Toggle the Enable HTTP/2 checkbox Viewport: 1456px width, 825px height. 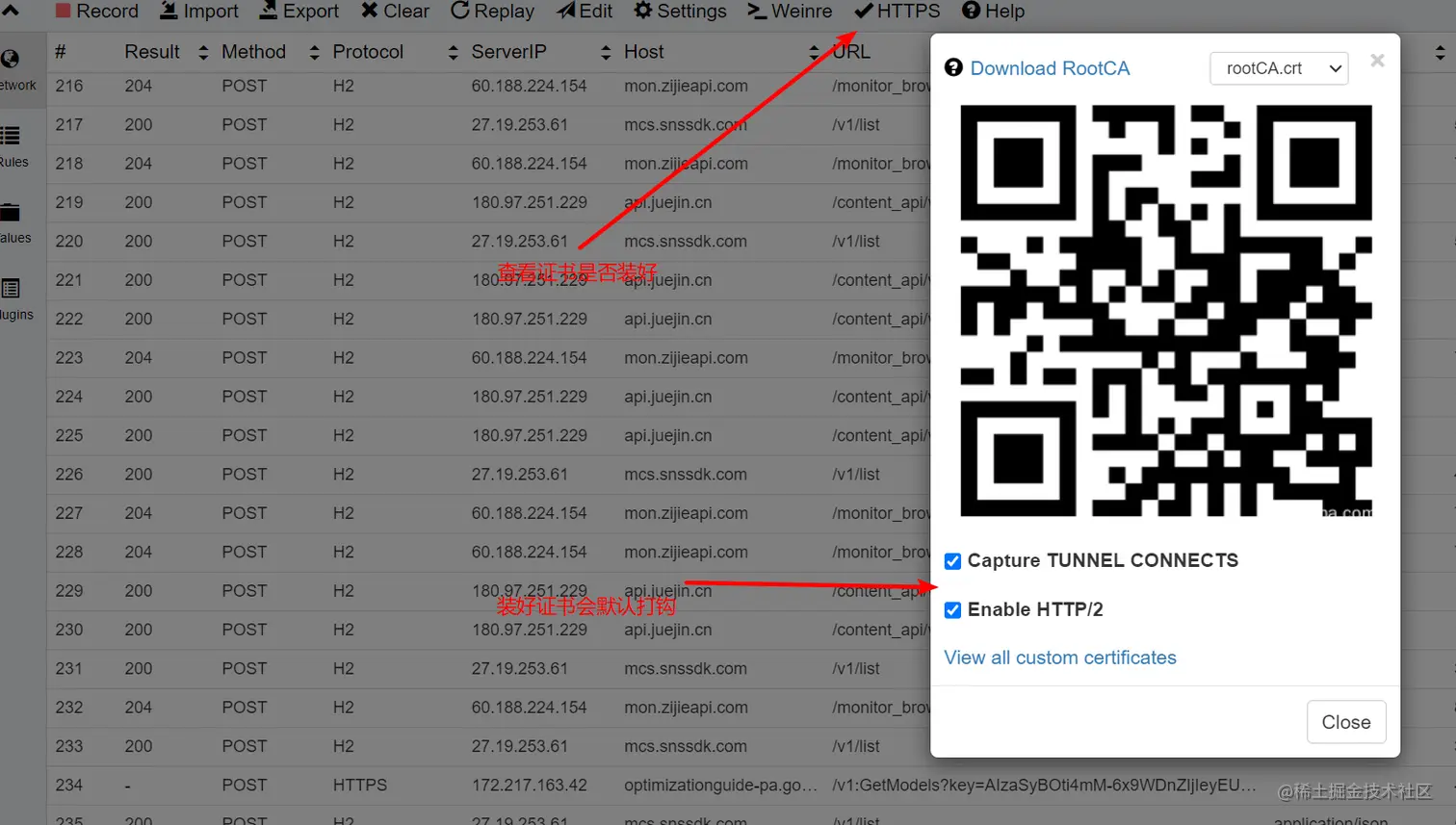952,610
